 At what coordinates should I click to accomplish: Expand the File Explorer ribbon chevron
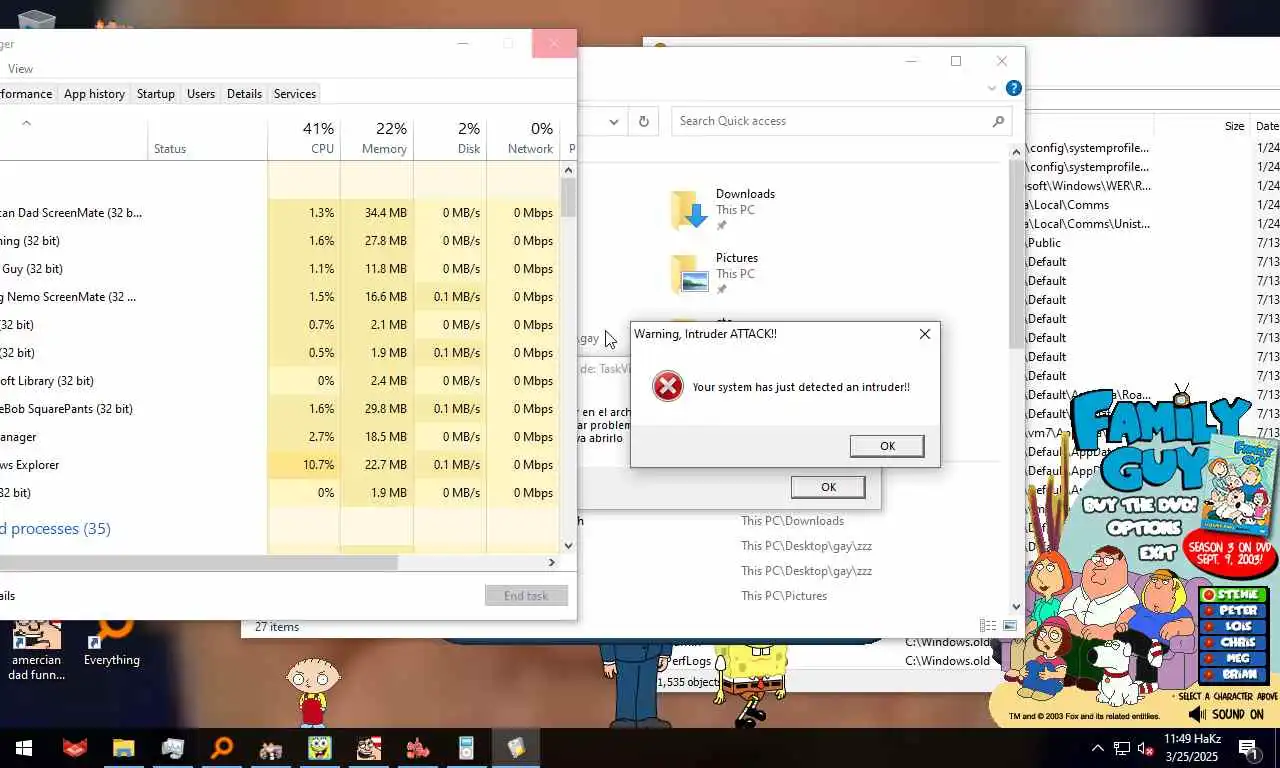(992, 88)
